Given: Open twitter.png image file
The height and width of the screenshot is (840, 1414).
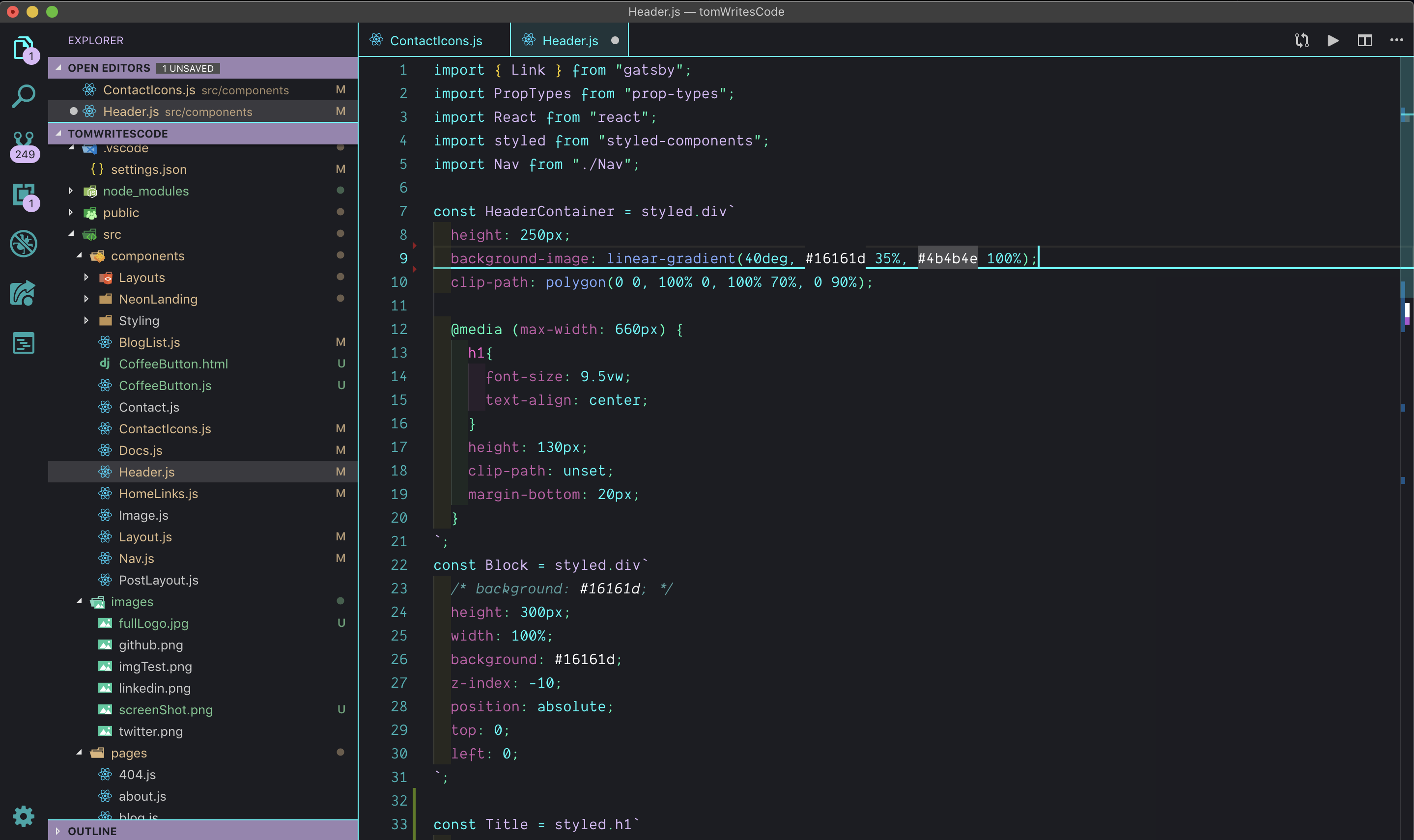Looking at the screenshot, I should point(202,731).
